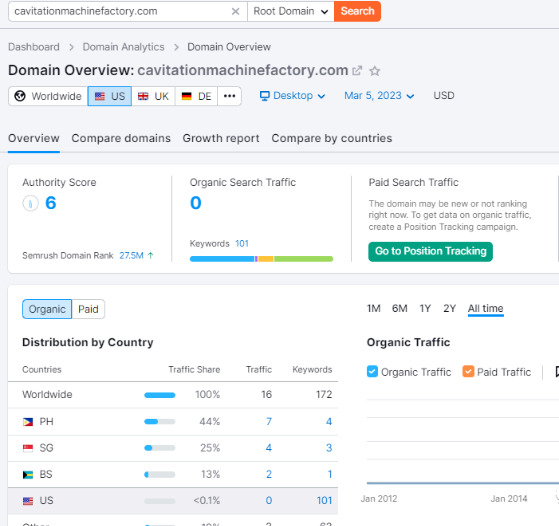Click SG traffic share bar 25%

click(160, 448)
